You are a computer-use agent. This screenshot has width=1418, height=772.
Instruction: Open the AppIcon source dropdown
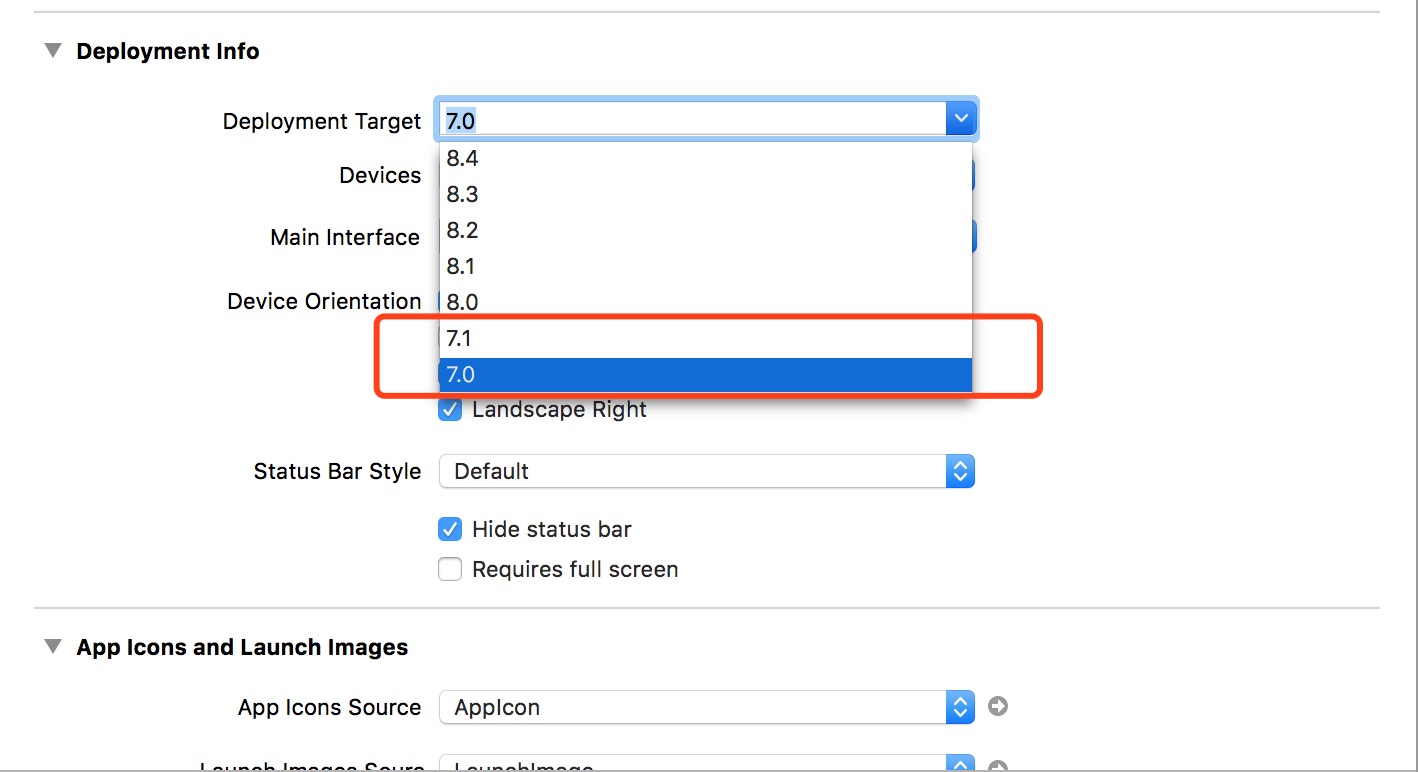[707, 707]
